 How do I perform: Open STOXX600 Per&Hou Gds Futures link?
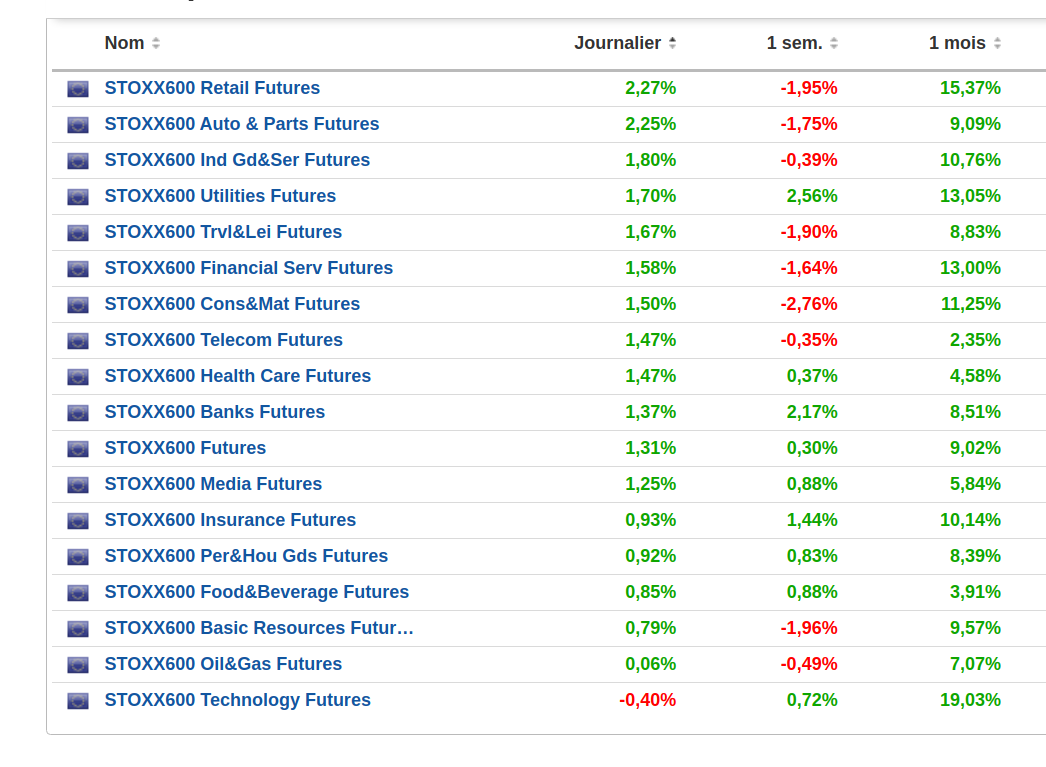click(x=246, y=556)
